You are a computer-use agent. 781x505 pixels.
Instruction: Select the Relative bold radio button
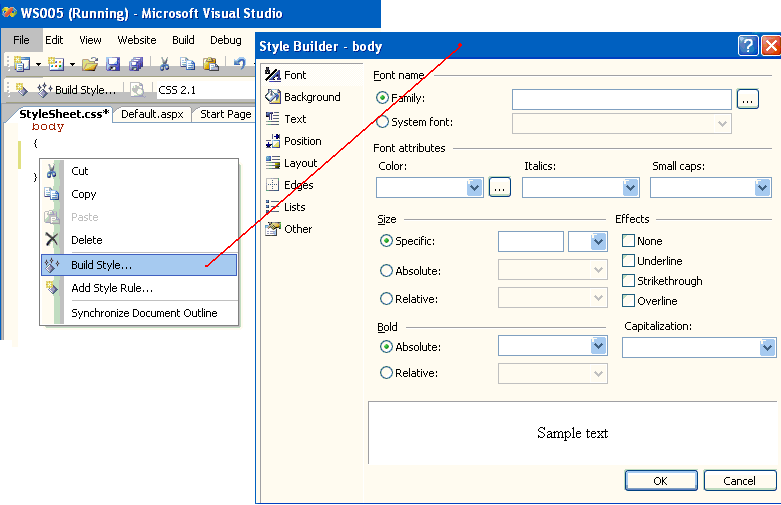coord(386,373)
